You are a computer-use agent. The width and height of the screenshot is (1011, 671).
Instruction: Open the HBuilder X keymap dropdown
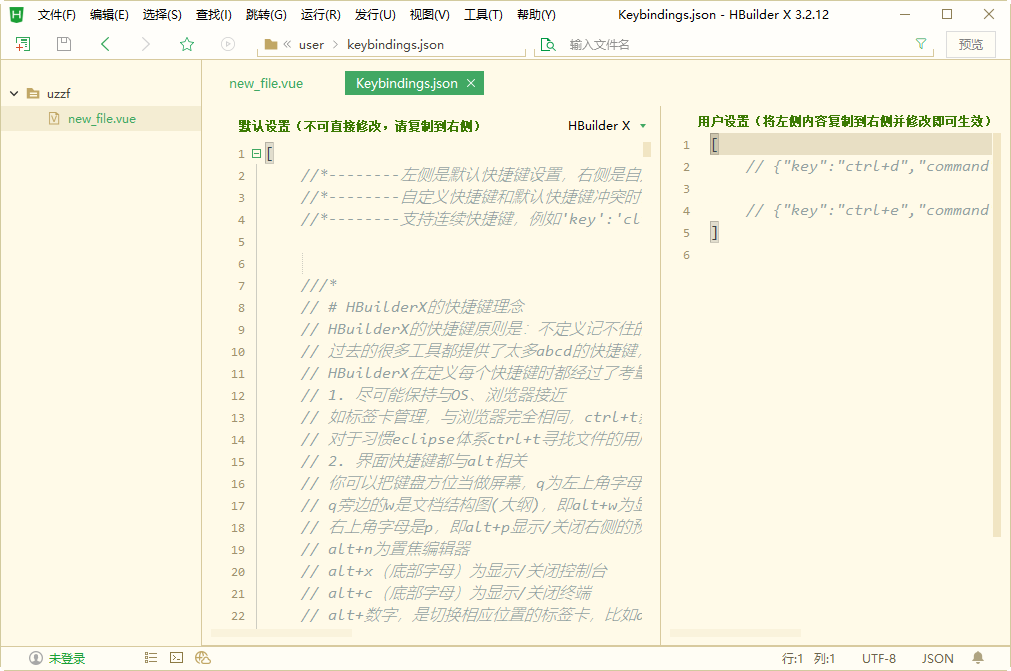pyautogui.click(x=607, y=126)
